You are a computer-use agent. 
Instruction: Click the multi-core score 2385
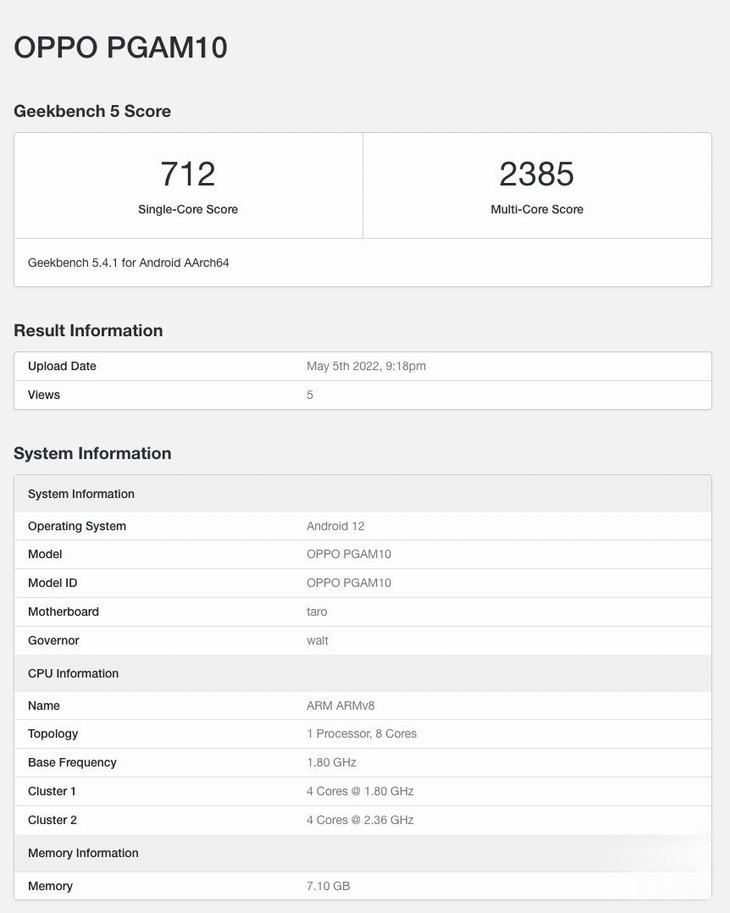pyautogui.click(x=537, y=174)
